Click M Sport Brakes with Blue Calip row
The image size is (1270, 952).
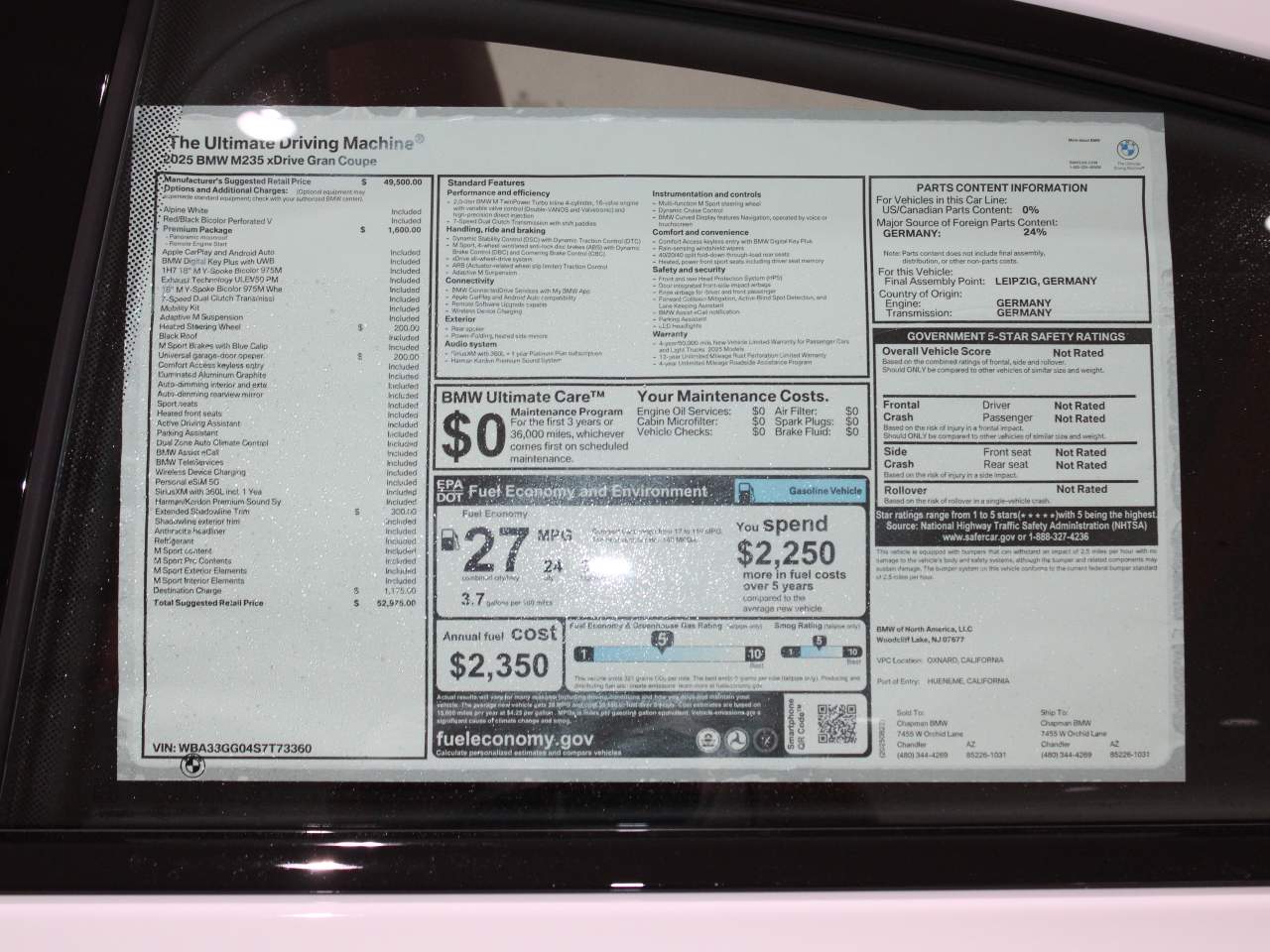(x=292, y=346)
